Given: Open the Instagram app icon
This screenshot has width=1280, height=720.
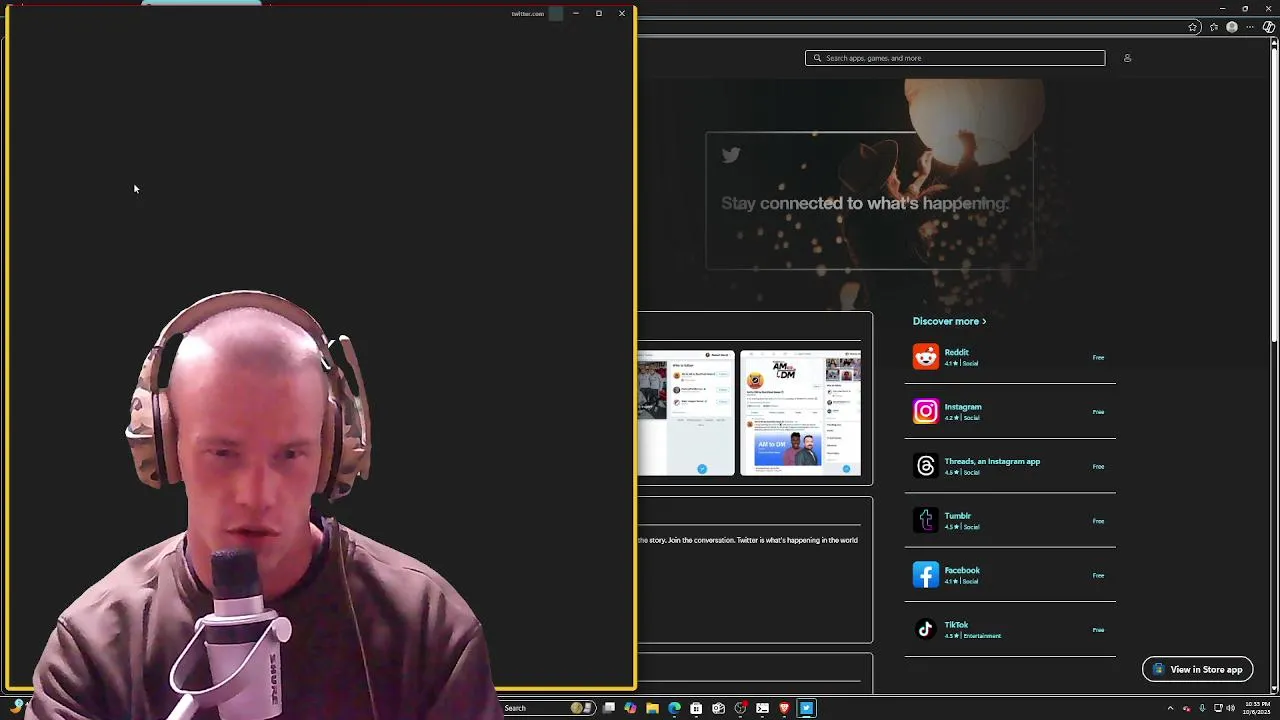Looking at the screenshot, I should [x=926, y=411].
